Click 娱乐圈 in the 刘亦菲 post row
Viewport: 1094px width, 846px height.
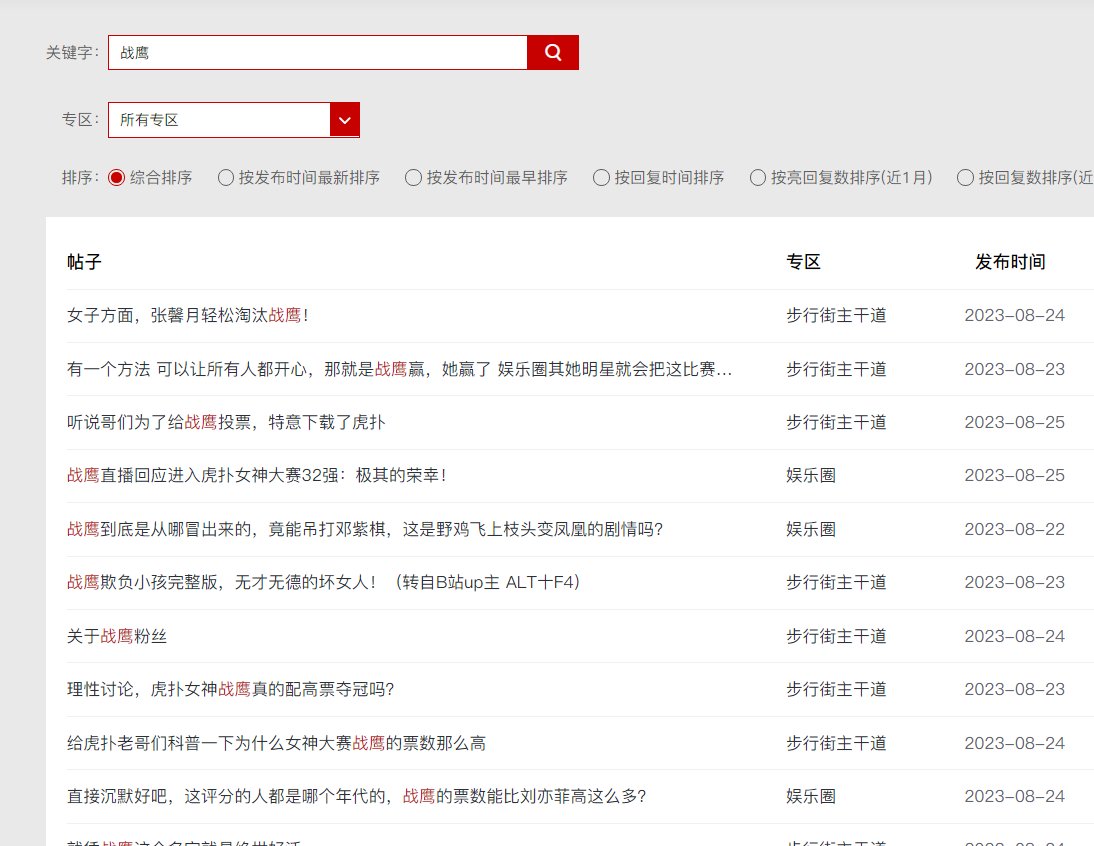coord(811,796)
